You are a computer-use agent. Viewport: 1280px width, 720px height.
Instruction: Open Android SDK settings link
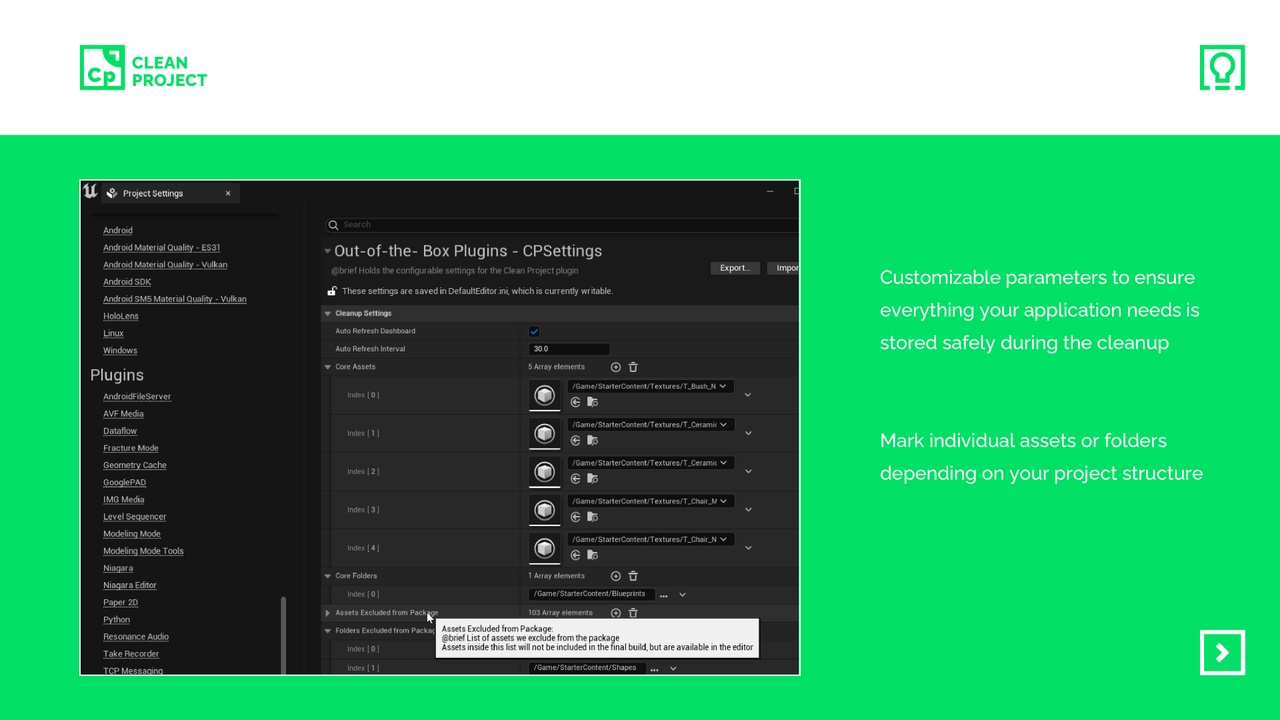click(127, 282)
